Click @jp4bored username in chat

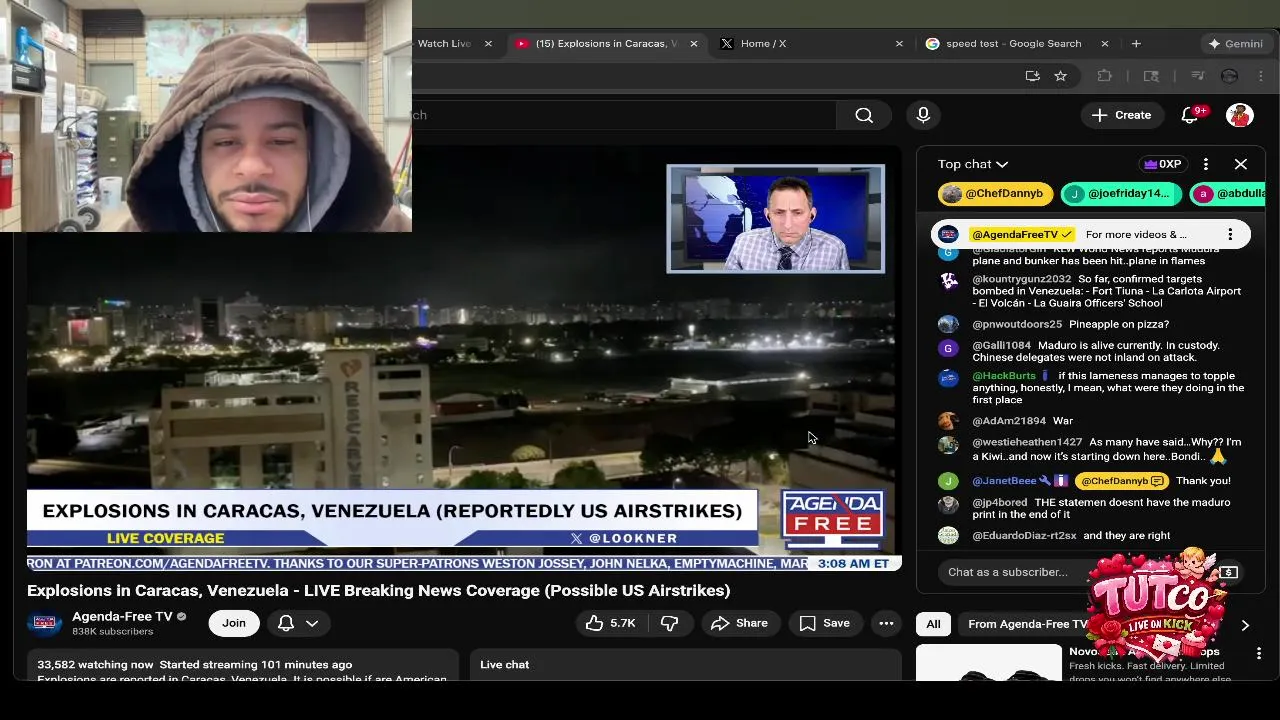tap(999, 502)
